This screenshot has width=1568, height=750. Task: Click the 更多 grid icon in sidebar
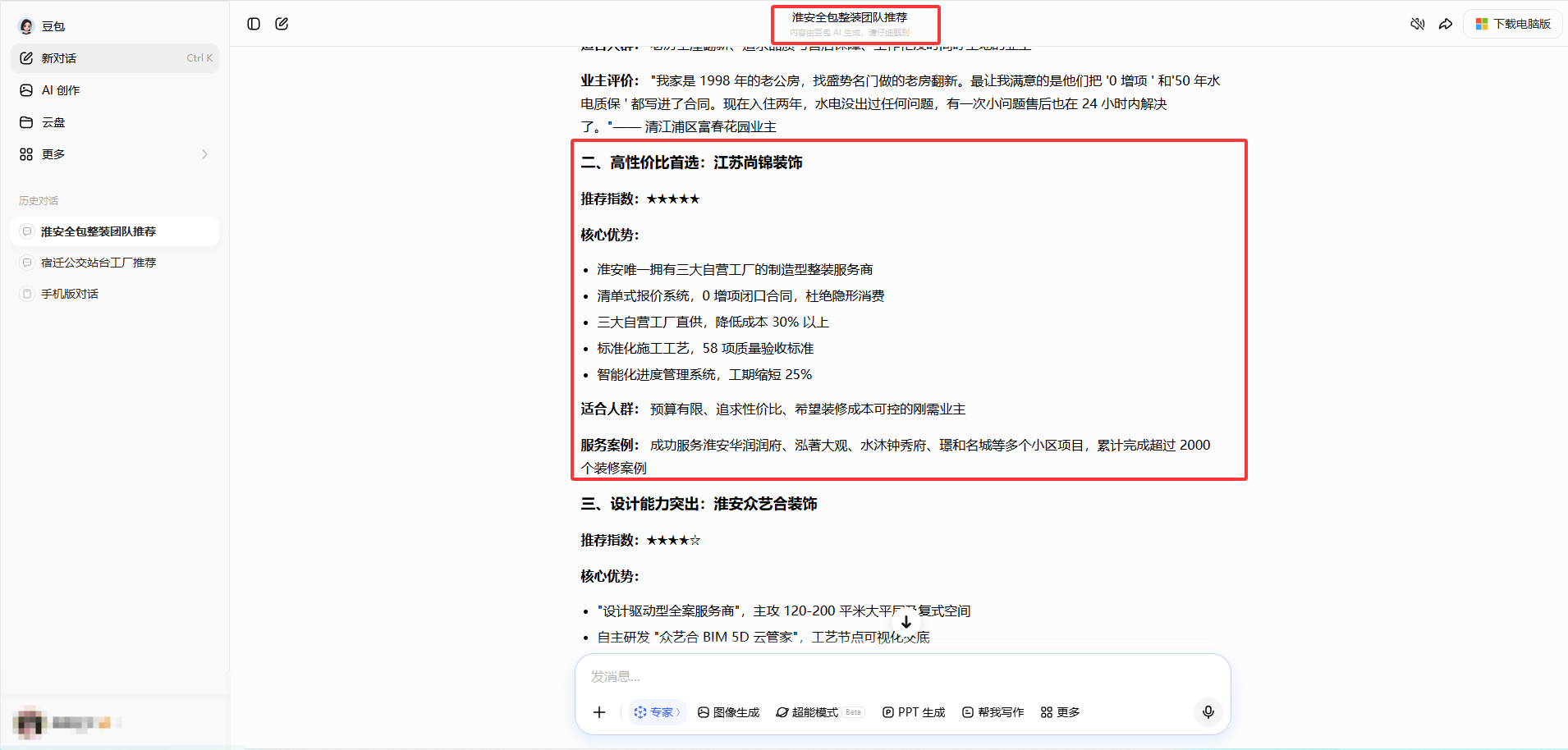(x=26, y=154)
